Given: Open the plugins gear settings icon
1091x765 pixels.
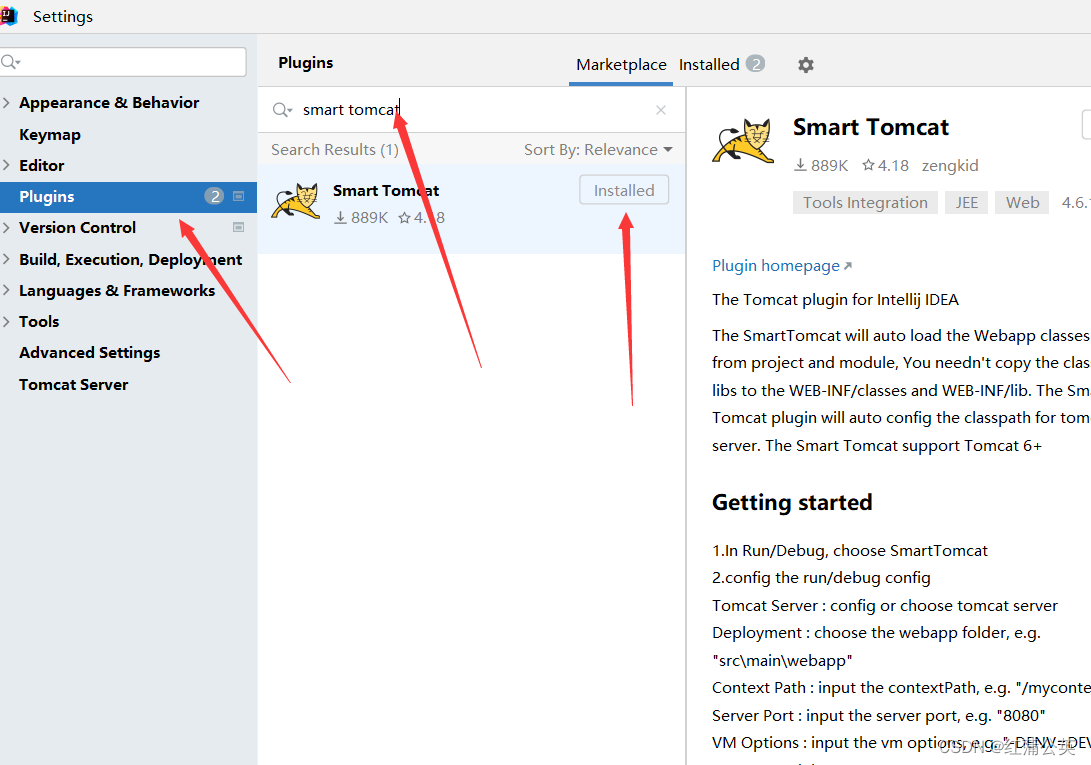Looking at the screenshot, I should pos(806,65).
